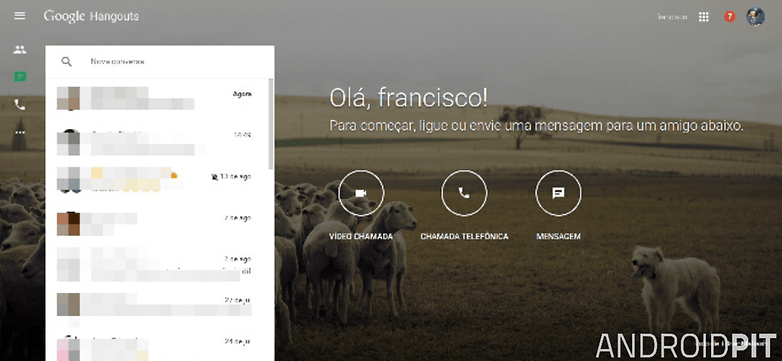This screenshot has height=361, width=782.
Task: Open the Phone calls sidebar icon
Action: pos(20,105)
